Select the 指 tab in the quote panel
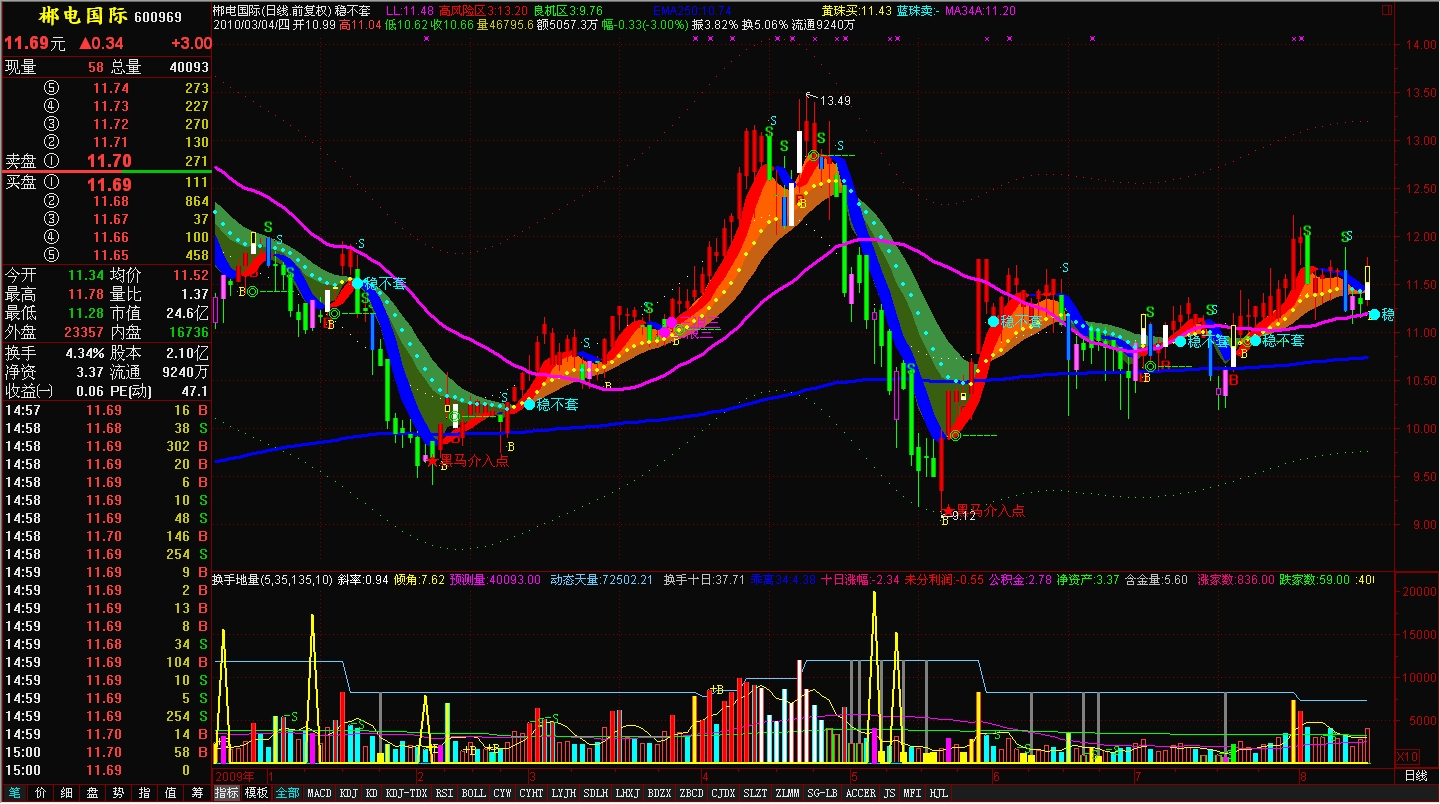Image resolution: width=1440 pixels, height=804 pixels. (144, 793)
